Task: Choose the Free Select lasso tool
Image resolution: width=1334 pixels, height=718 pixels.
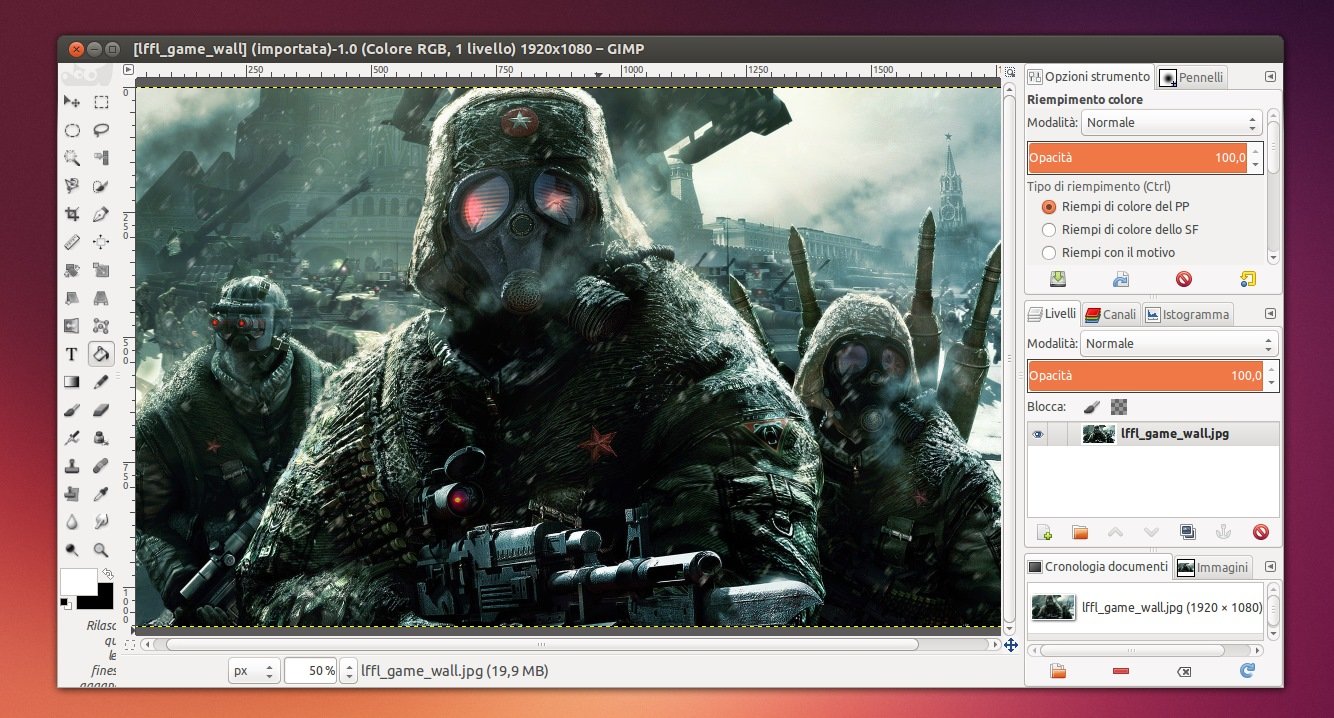Action: 101,130
